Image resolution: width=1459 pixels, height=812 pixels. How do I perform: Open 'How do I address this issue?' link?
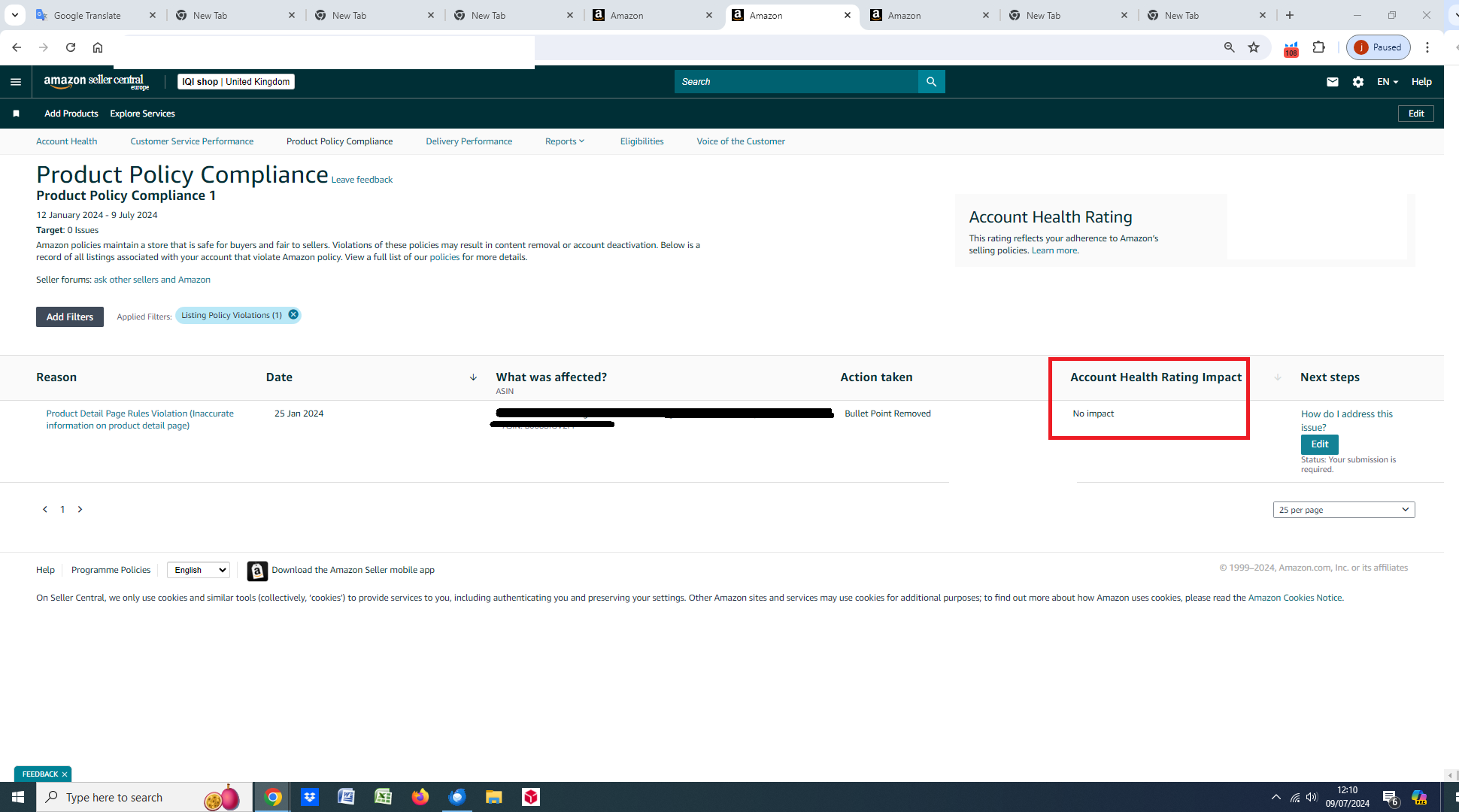(1346, 420)
